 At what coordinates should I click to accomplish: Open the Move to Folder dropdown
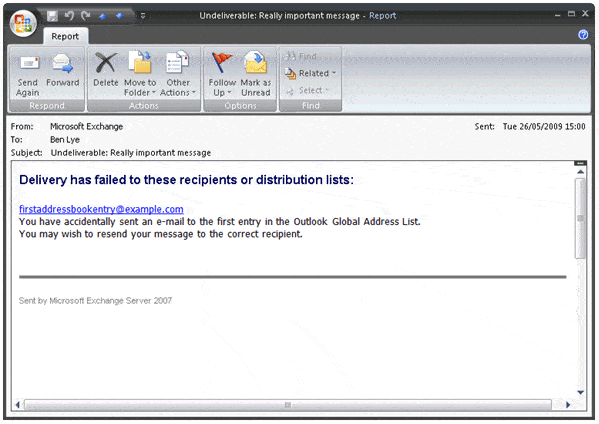tap(140, 75)
